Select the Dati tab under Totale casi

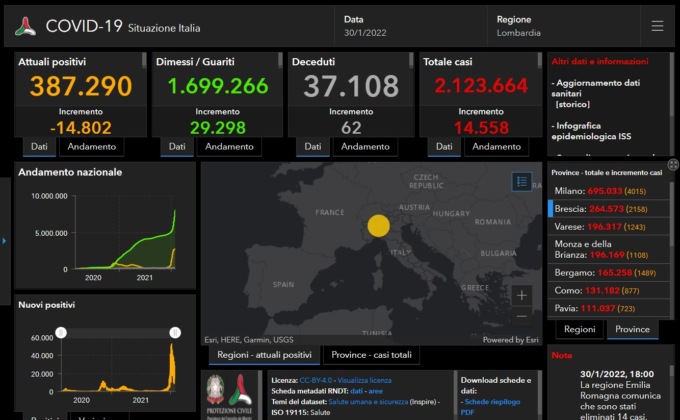click(x=444, y=147)
